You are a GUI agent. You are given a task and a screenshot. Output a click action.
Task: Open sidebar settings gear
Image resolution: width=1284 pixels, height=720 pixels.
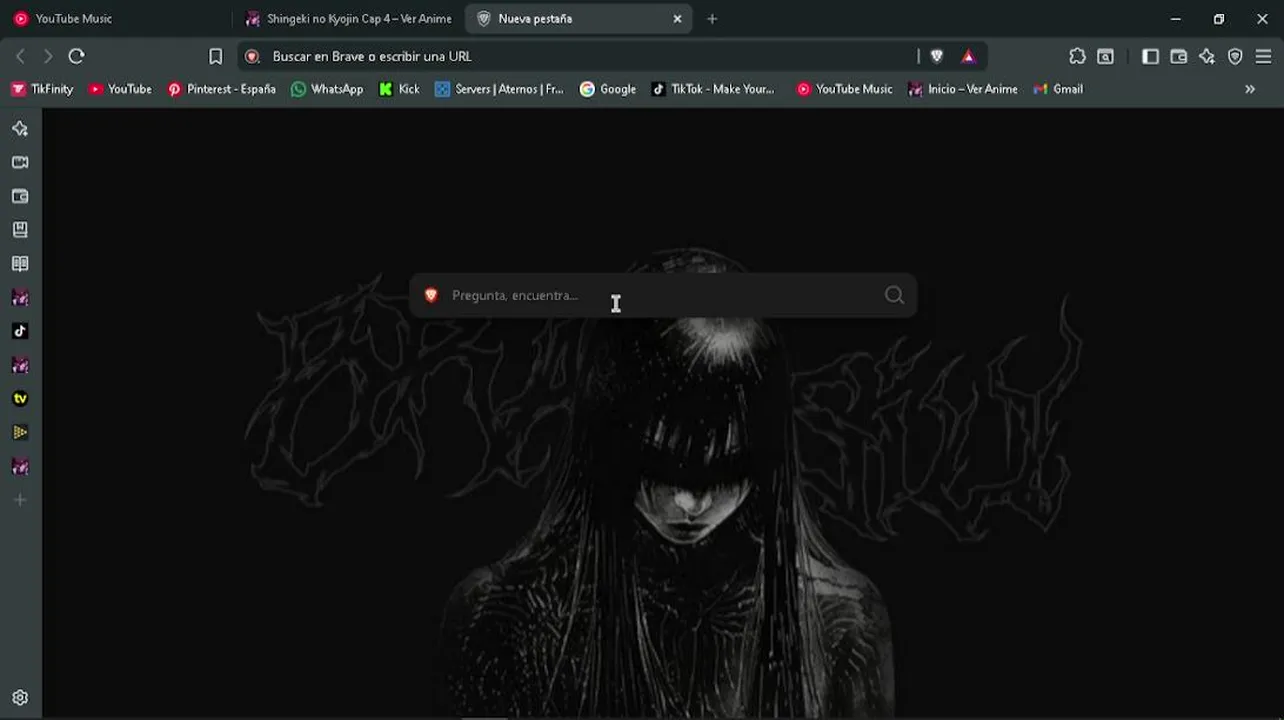[x=20, y=698]
